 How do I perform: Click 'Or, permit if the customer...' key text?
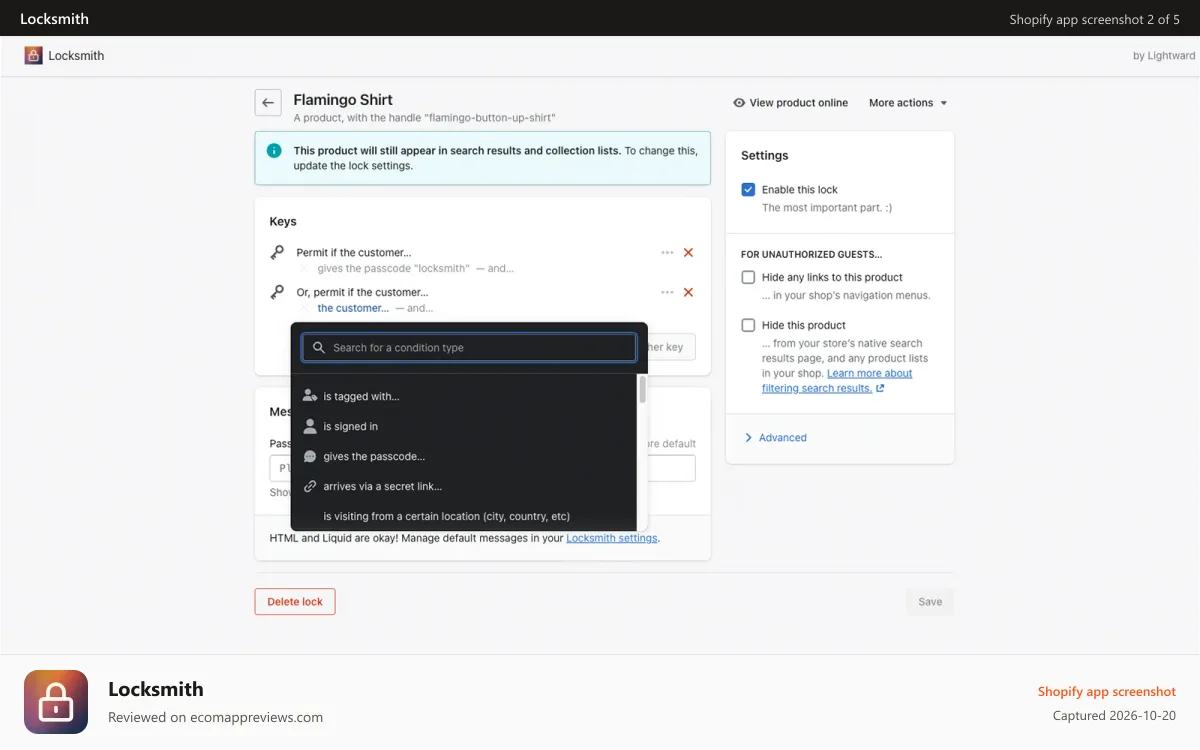(362, 293)
